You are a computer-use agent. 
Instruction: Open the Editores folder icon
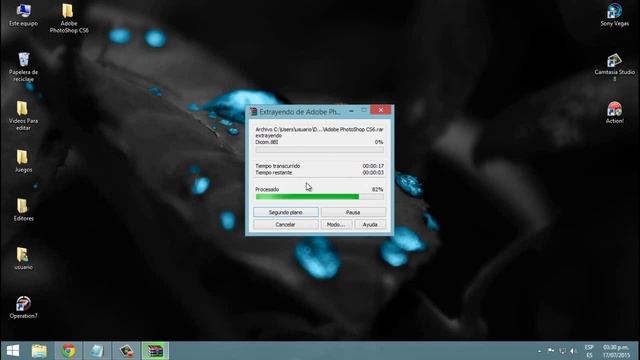pyautogui.click(x=23, y=210)
